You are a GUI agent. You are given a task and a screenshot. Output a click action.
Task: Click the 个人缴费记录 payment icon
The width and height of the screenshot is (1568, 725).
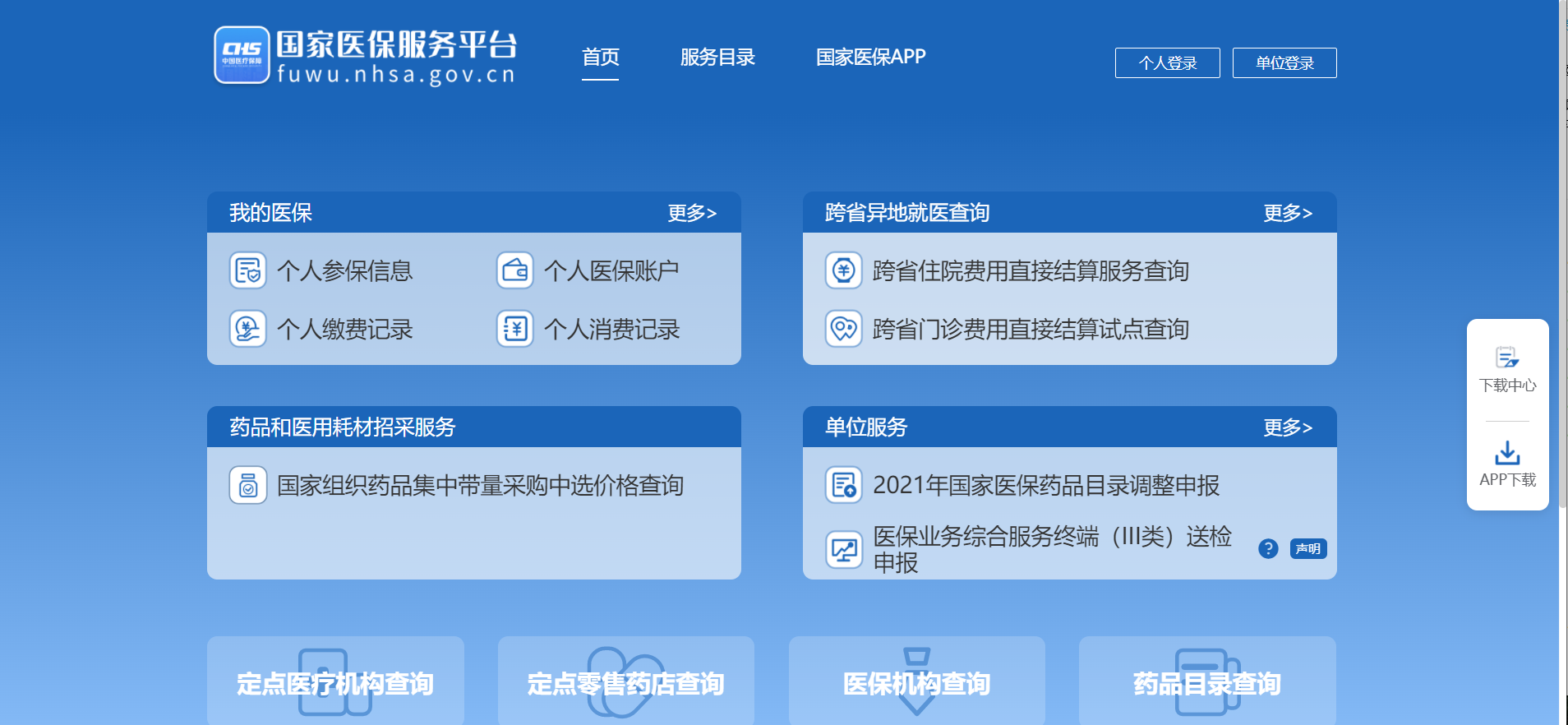247,329
